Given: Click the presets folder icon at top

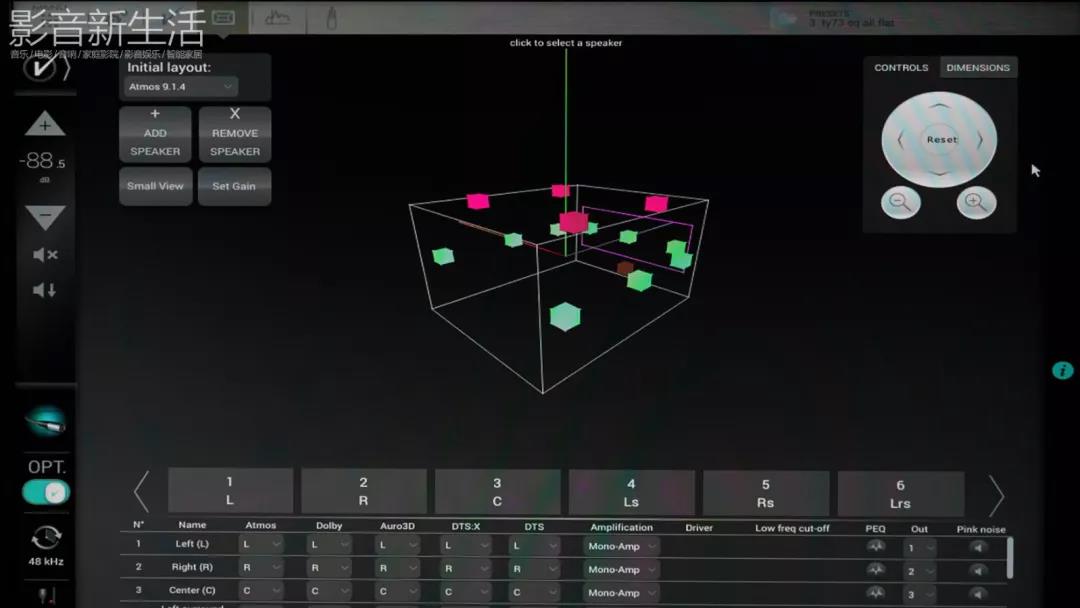Looking at the screenshot, I should tap(784, 18).
